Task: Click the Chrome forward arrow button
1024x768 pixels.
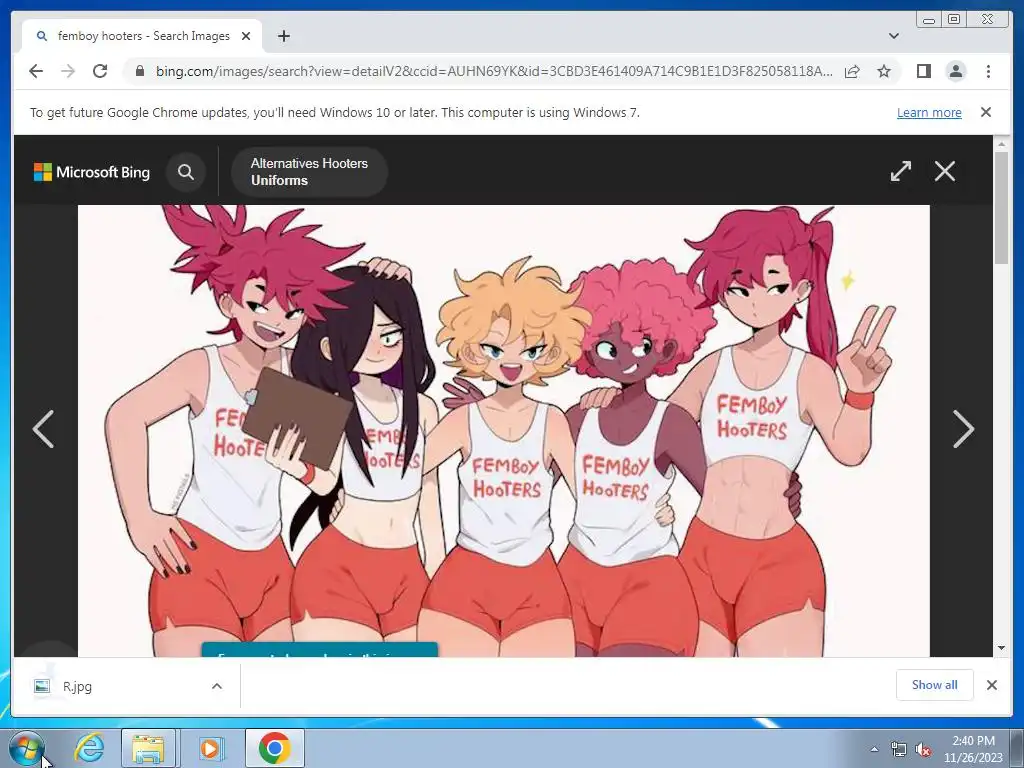Action: [68, 71]
